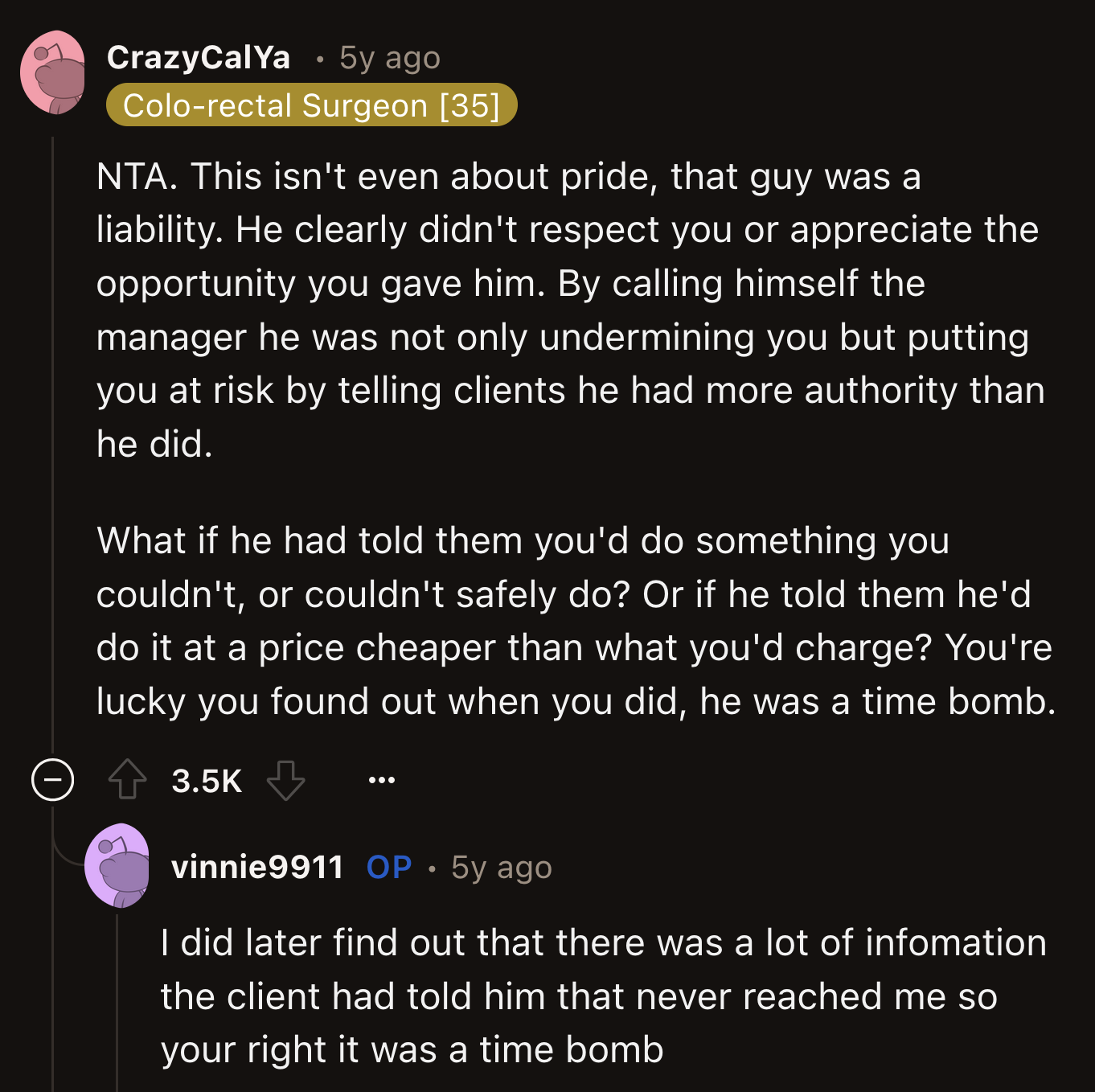Open CrazyCalYa's profile link
The image size is (1095, 1092).
(199, 57)
